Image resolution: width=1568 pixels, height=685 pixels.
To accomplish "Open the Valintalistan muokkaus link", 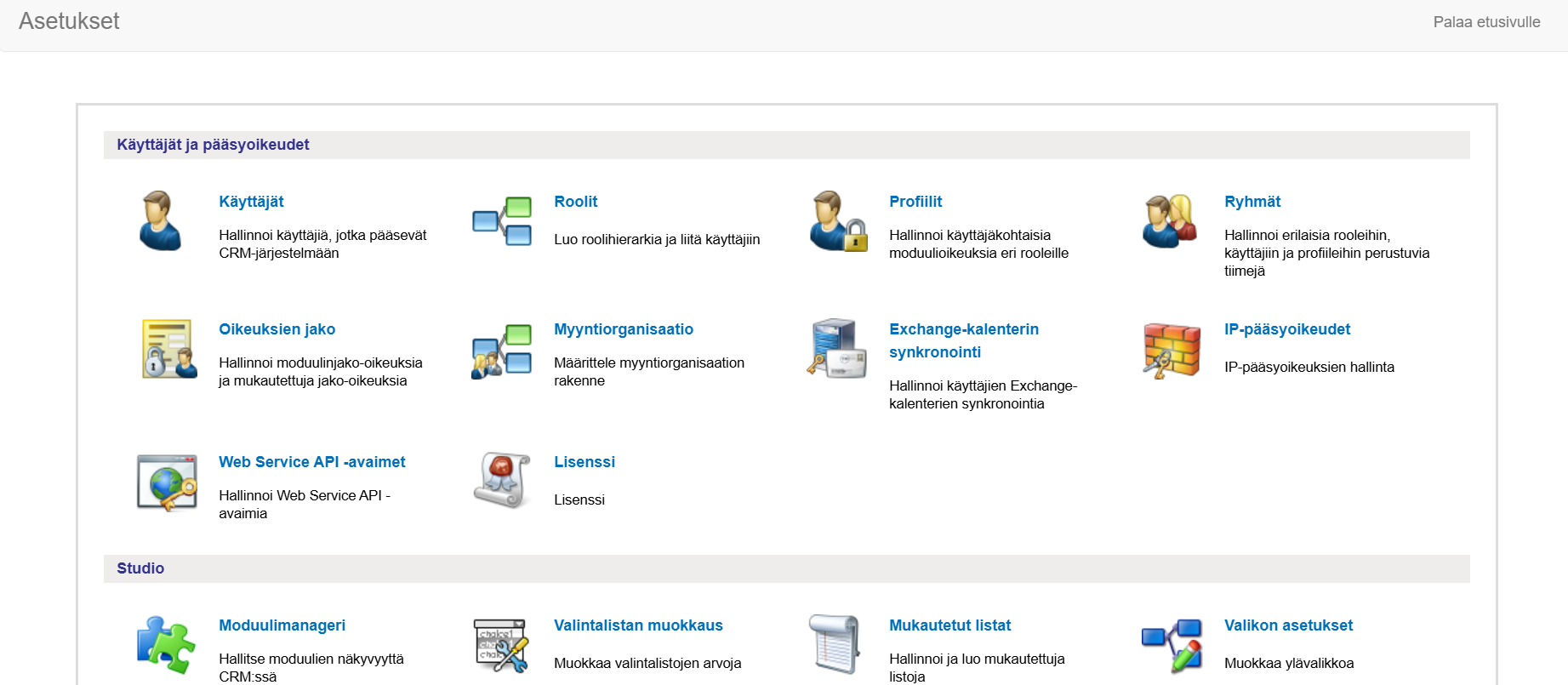I will pyautogui.click(x=638, y=625).
